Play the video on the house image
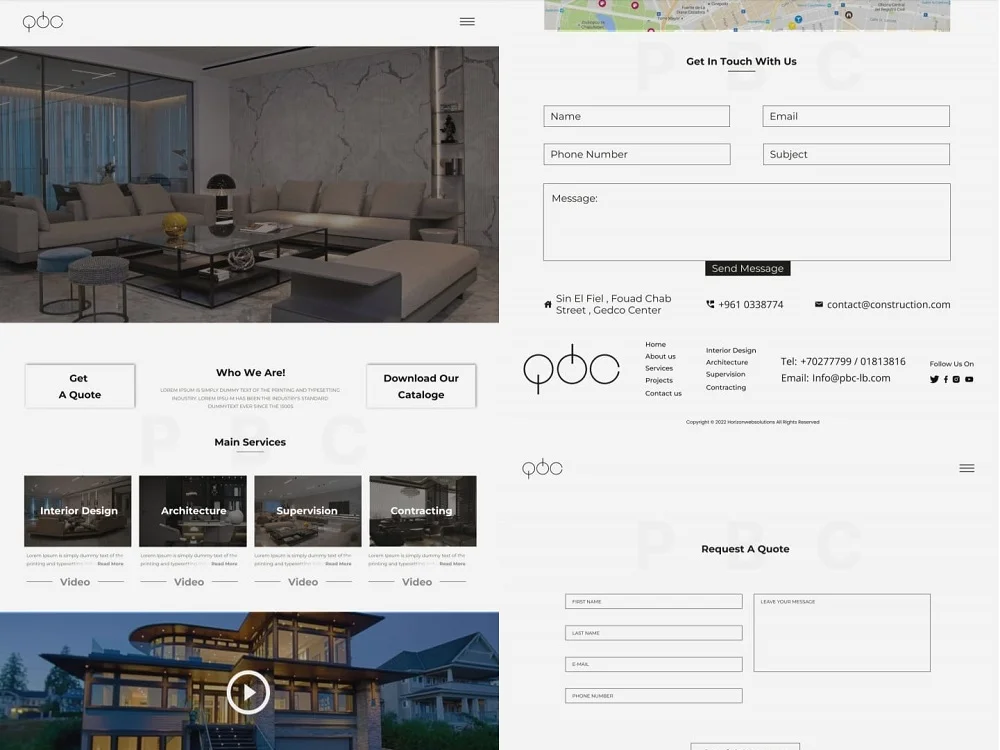The image size is (1000, 750). click(x=248, y=691)
